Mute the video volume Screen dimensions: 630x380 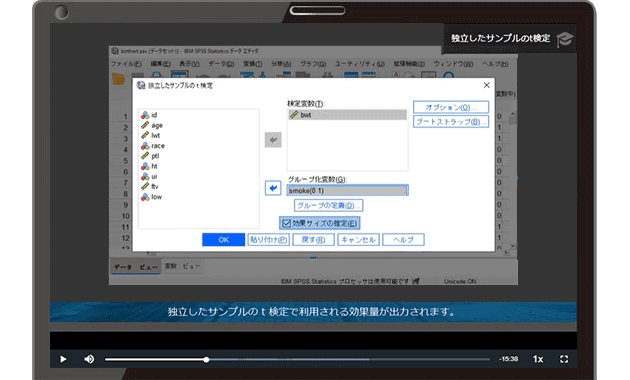89,359
